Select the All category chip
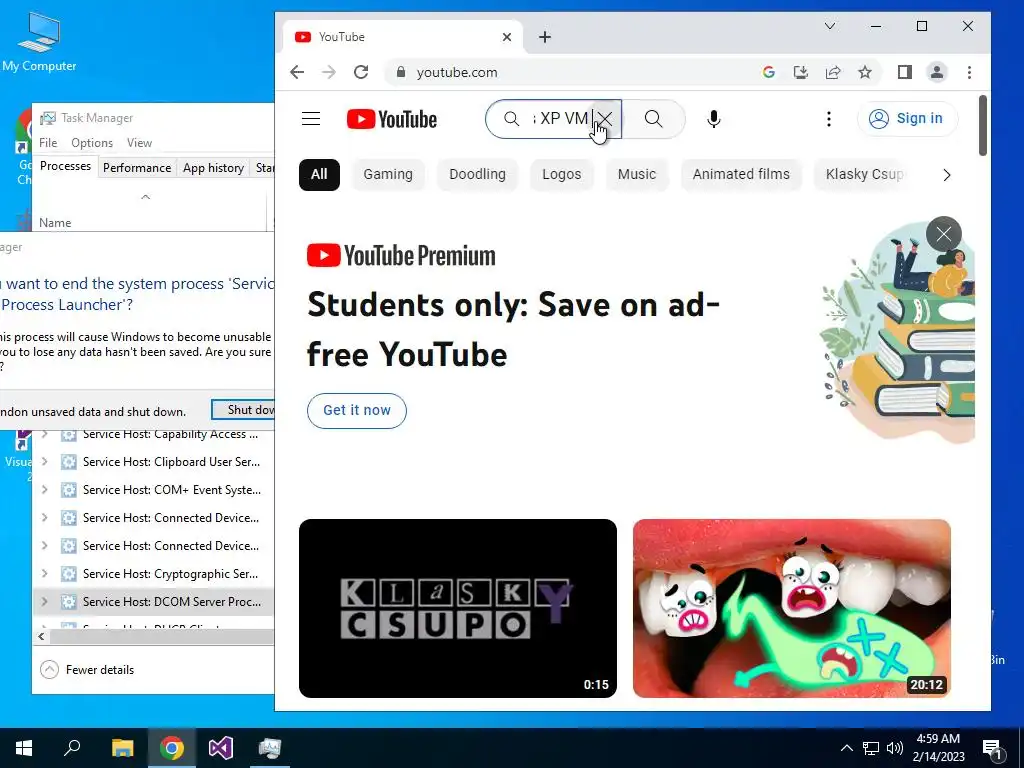This screenshot has width=1024, height=768. pos(319,174)
